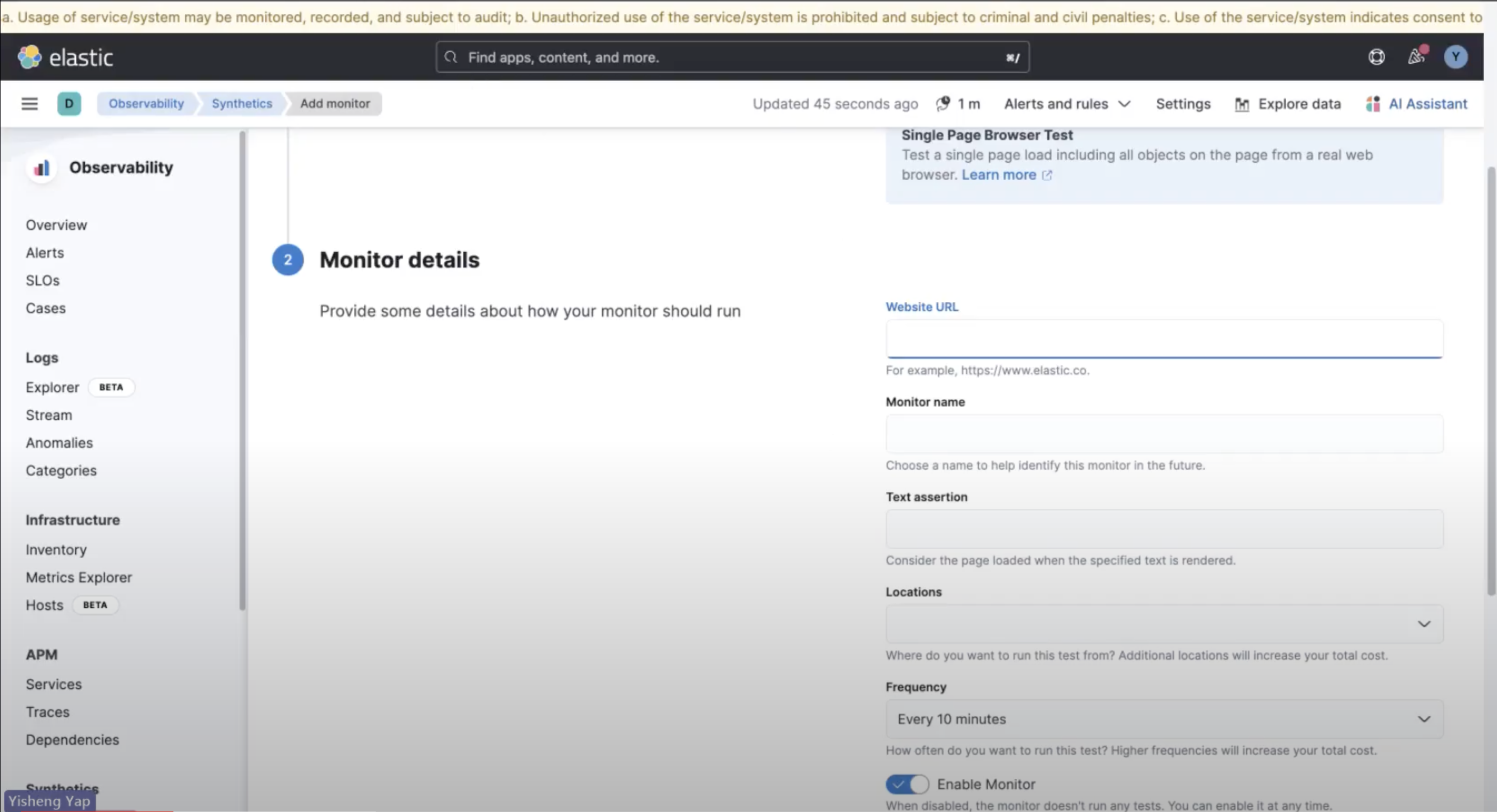This screenshot has height=812, width=1497.
Task: Click inside the Website URL field
Action: click(x=1163, y=338)
